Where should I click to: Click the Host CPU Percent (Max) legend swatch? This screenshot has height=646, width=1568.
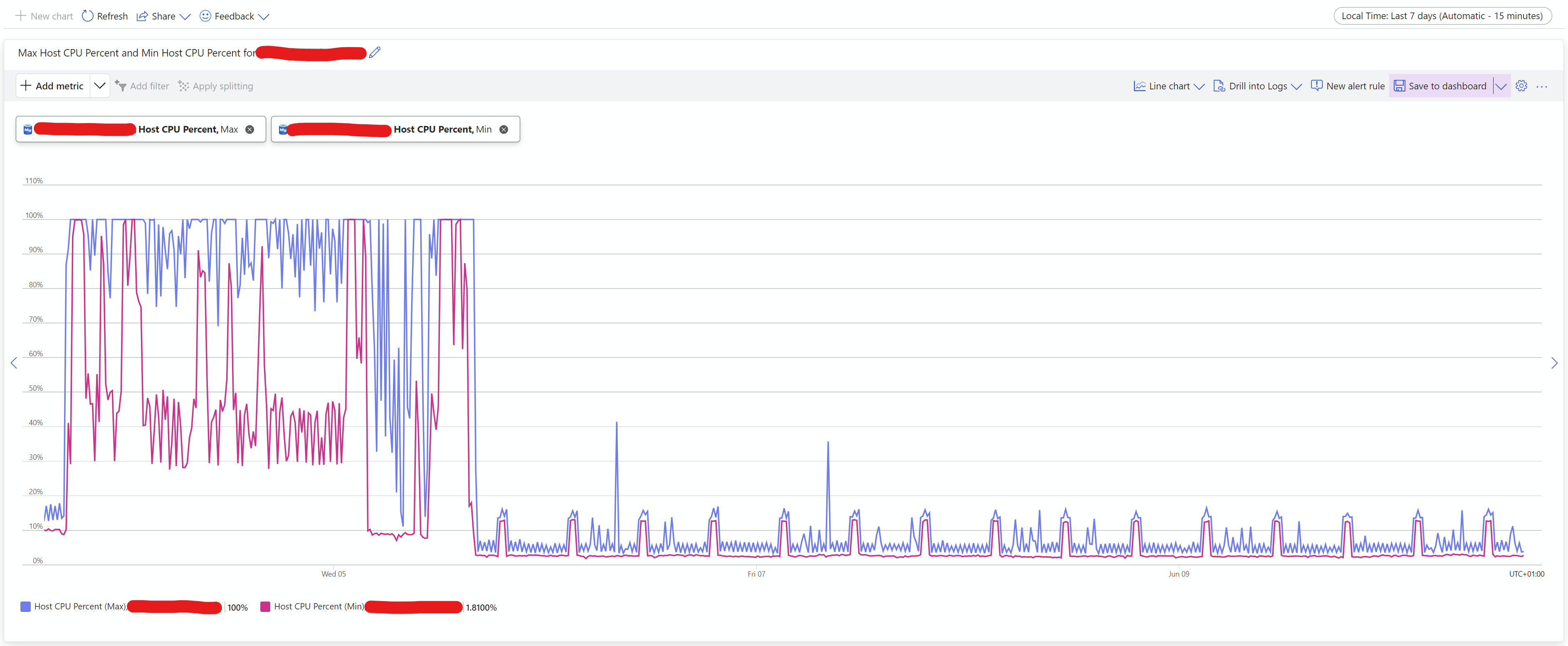(x=25, y=607)
